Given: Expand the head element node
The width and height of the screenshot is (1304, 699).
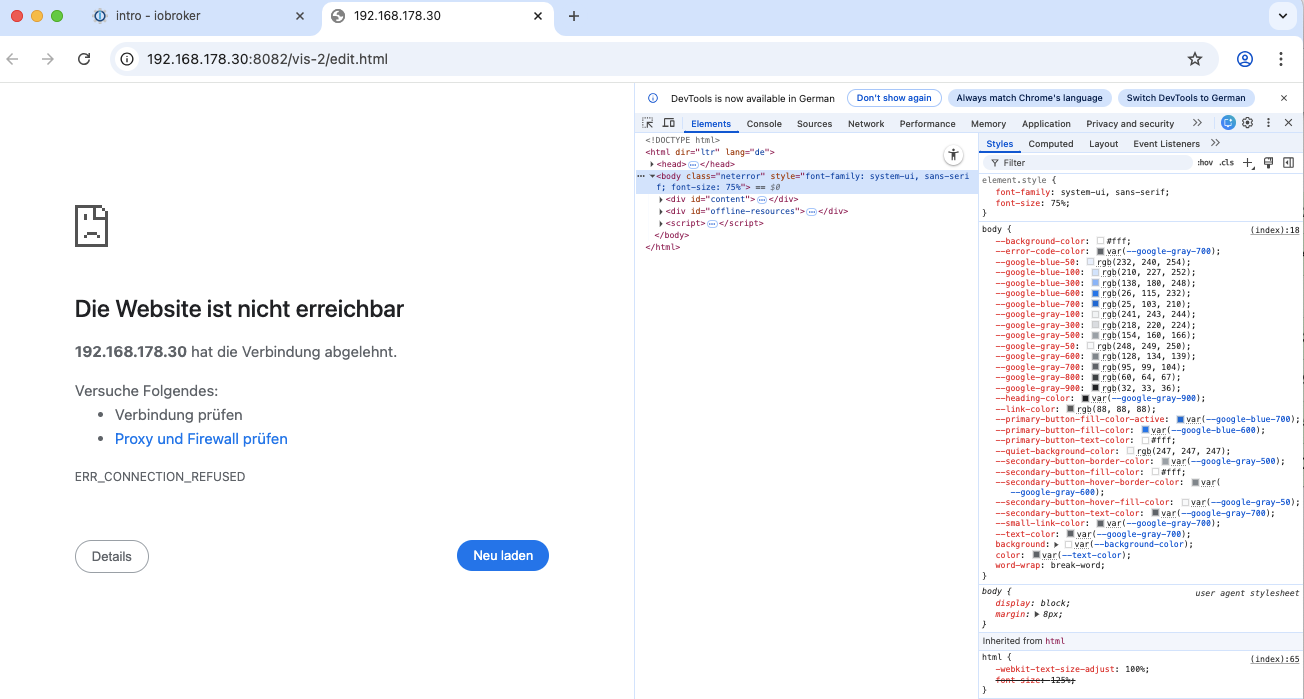Looking at the screenshot, I should pyautogui.click(x=652, y=164).
